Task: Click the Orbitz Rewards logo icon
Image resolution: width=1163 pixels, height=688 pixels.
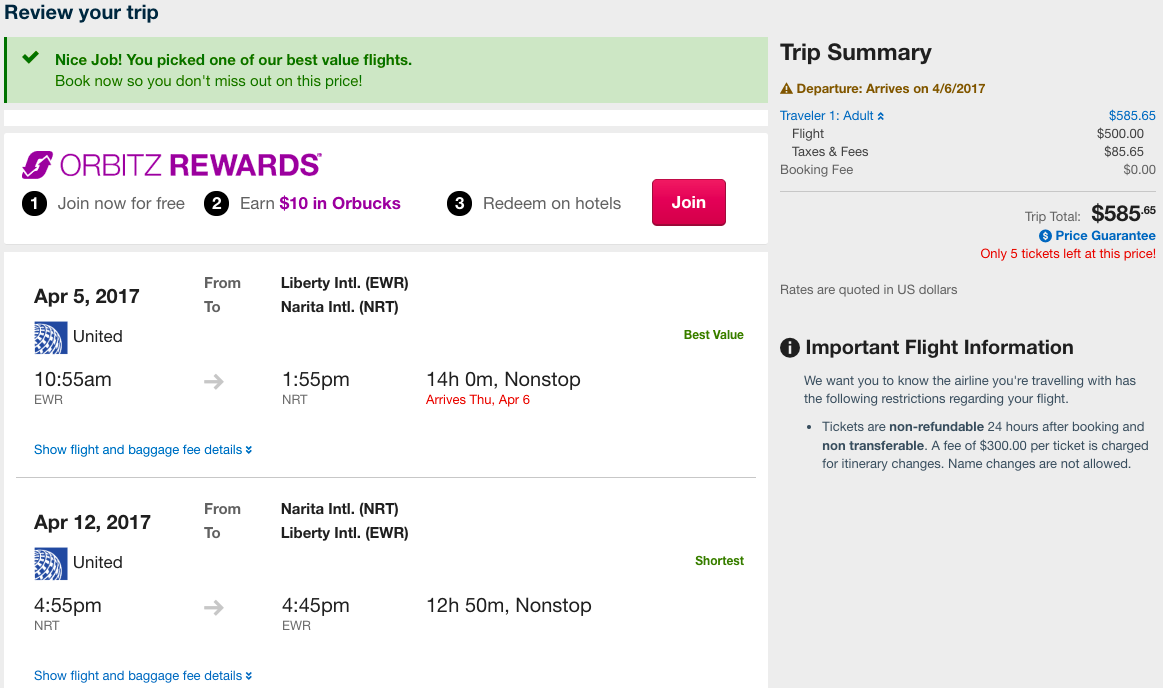Action: (37, 165)
